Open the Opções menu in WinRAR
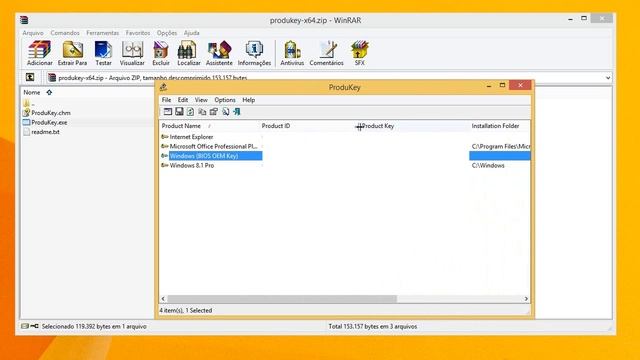The width and height of the screenshot is (640, 360). [x=167, y=33]
